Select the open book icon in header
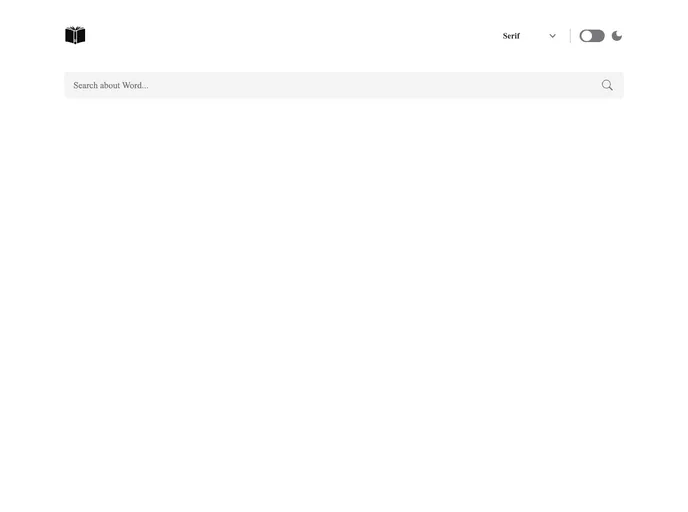This screenshot has width=688, height=512. pos(75,35)
